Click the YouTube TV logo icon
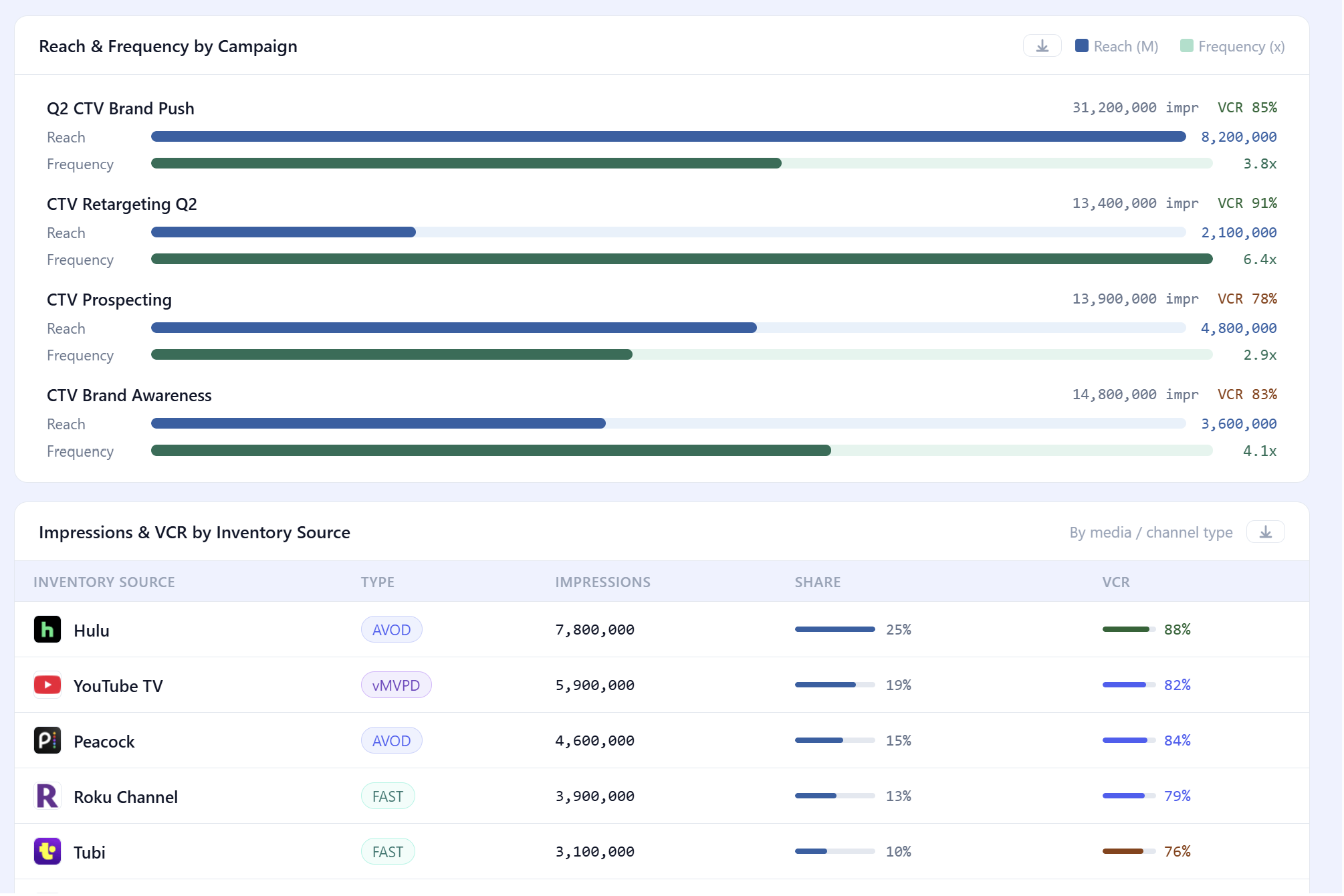Viewport: 1344px width, 896px height. tap(47, 685)
